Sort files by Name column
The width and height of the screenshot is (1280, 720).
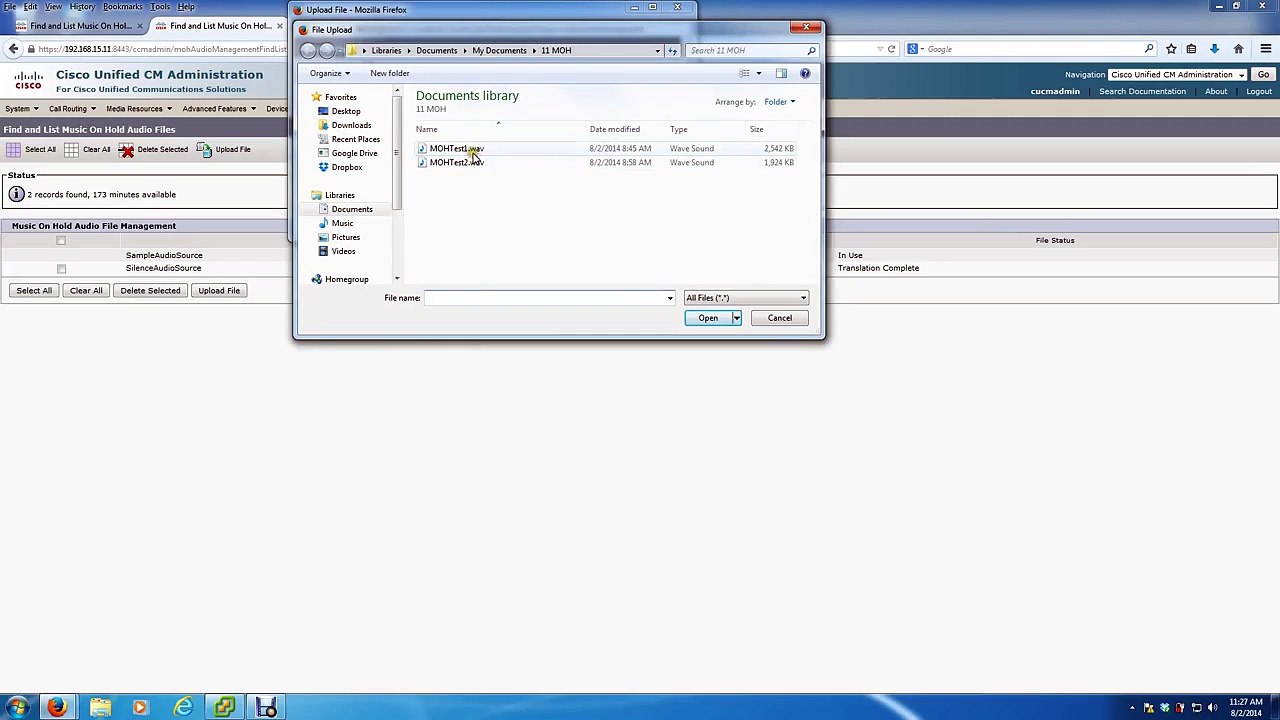pyautogui.click(x=427, y=129)
